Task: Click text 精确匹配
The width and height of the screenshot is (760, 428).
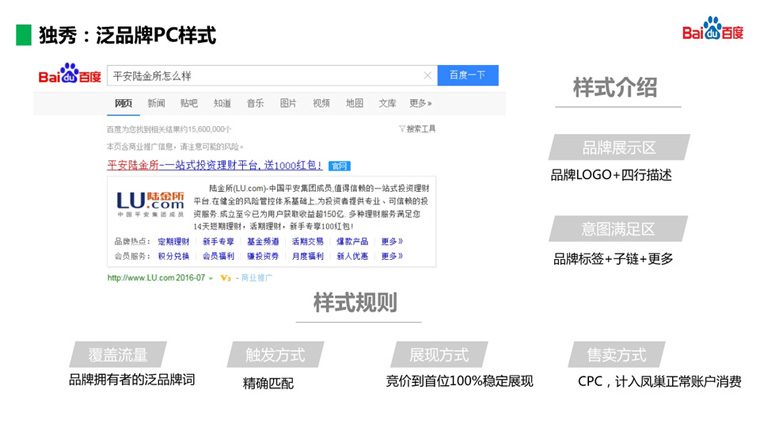Action: point(268,383)
